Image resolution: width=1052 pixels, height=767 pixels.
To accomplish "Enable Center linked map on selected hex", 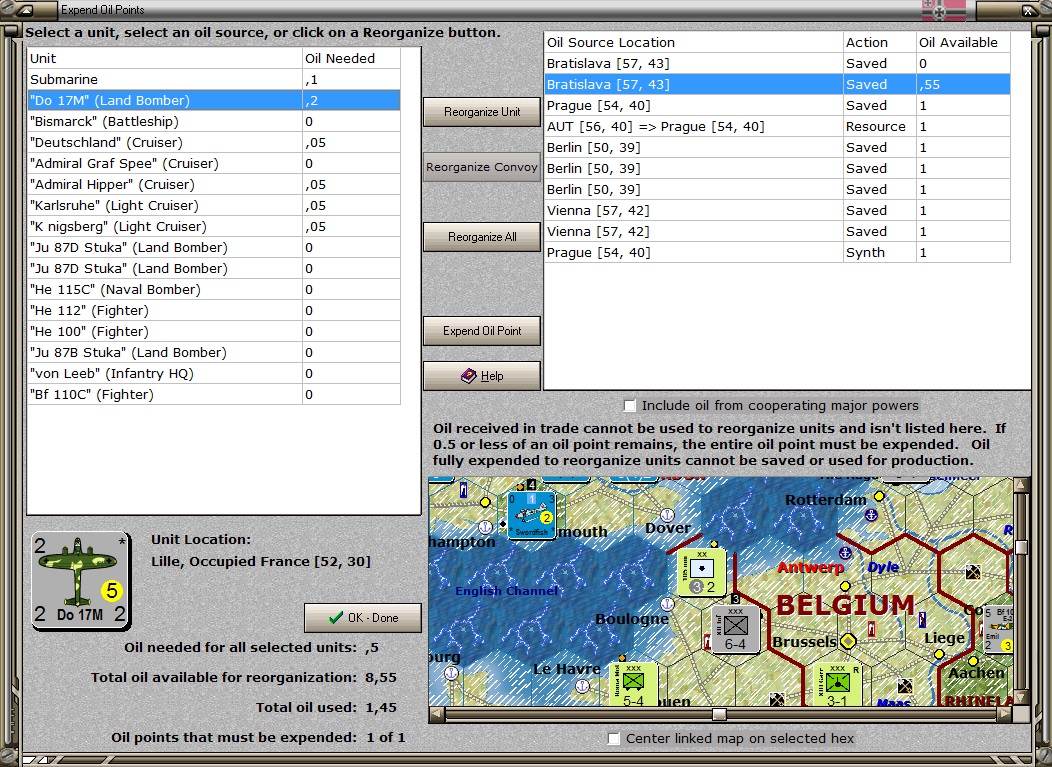I will tap(613, 738).
